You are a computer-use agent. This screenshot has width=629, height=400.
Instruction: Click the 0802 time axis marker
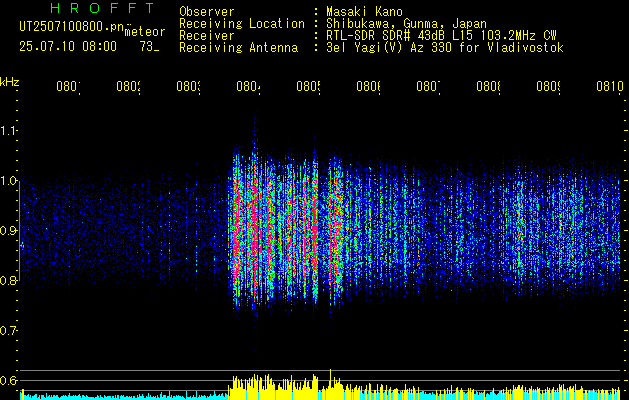(x=128, y=86)
